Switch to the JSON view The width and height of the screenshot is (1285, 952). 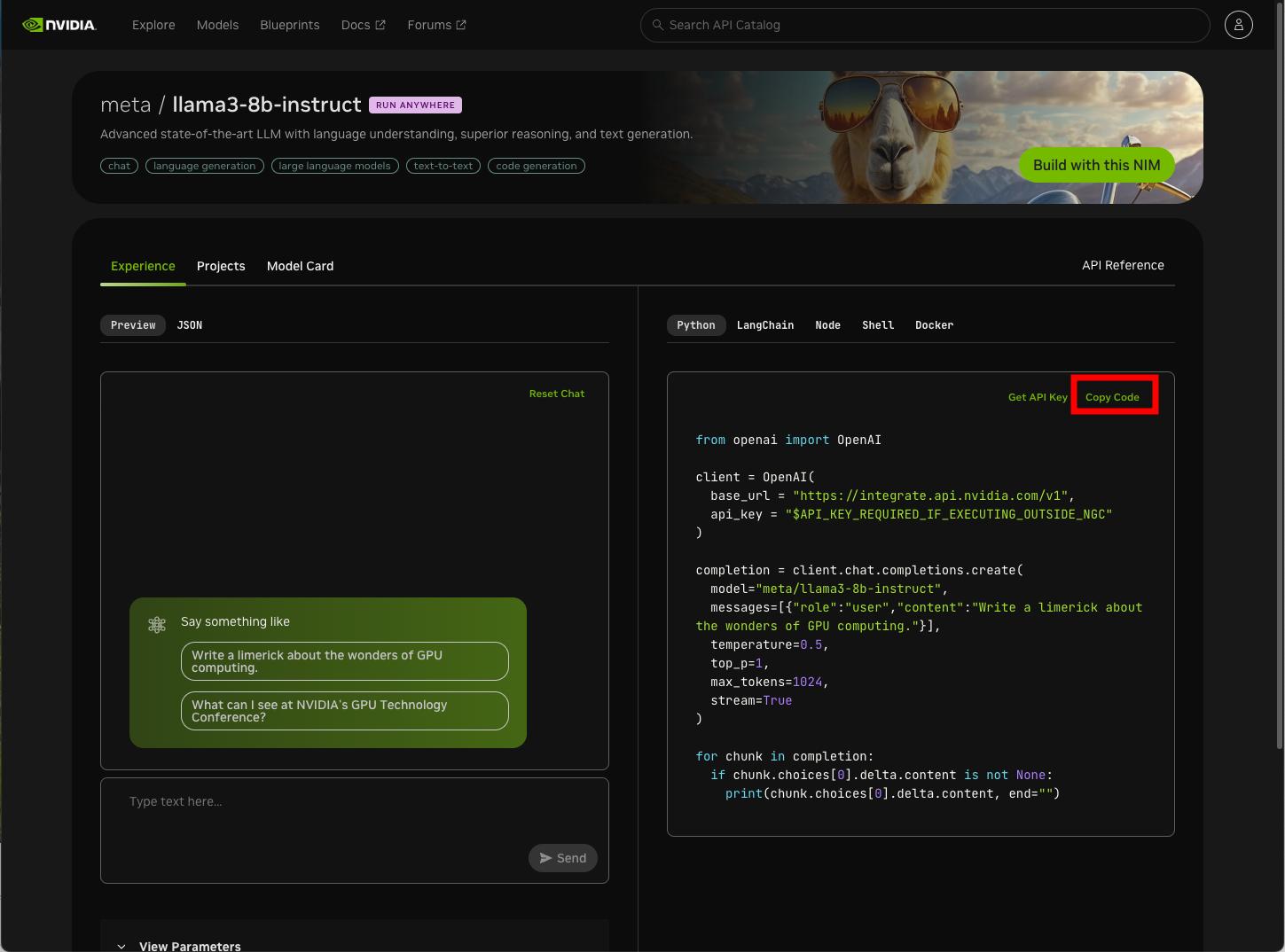click(190, 325)
